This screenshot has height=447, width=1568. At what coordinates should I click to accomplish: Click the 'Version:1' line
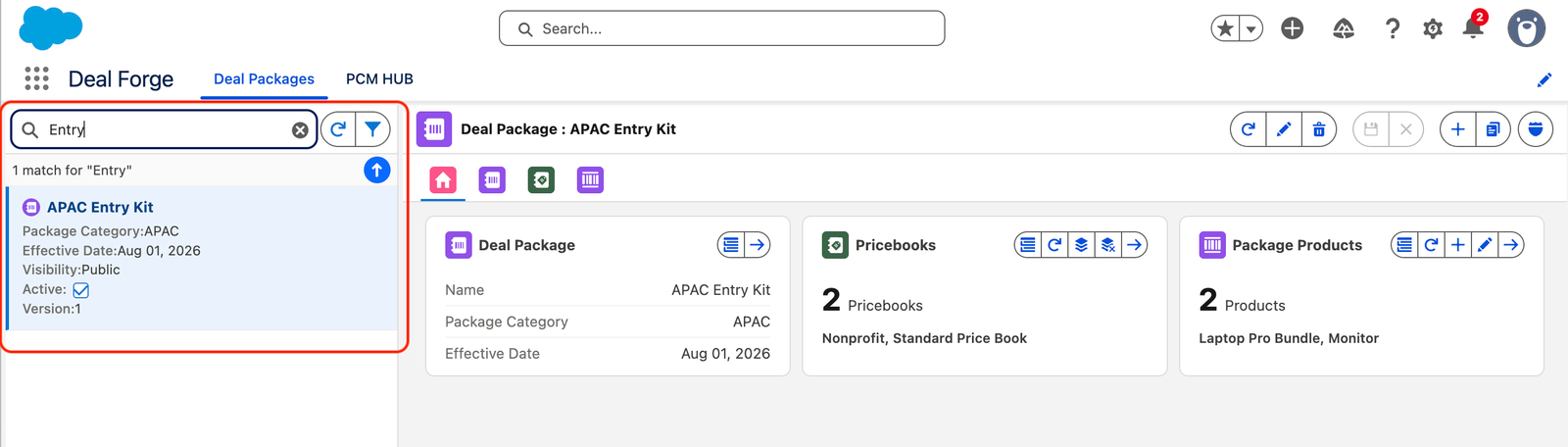point(52,309)
